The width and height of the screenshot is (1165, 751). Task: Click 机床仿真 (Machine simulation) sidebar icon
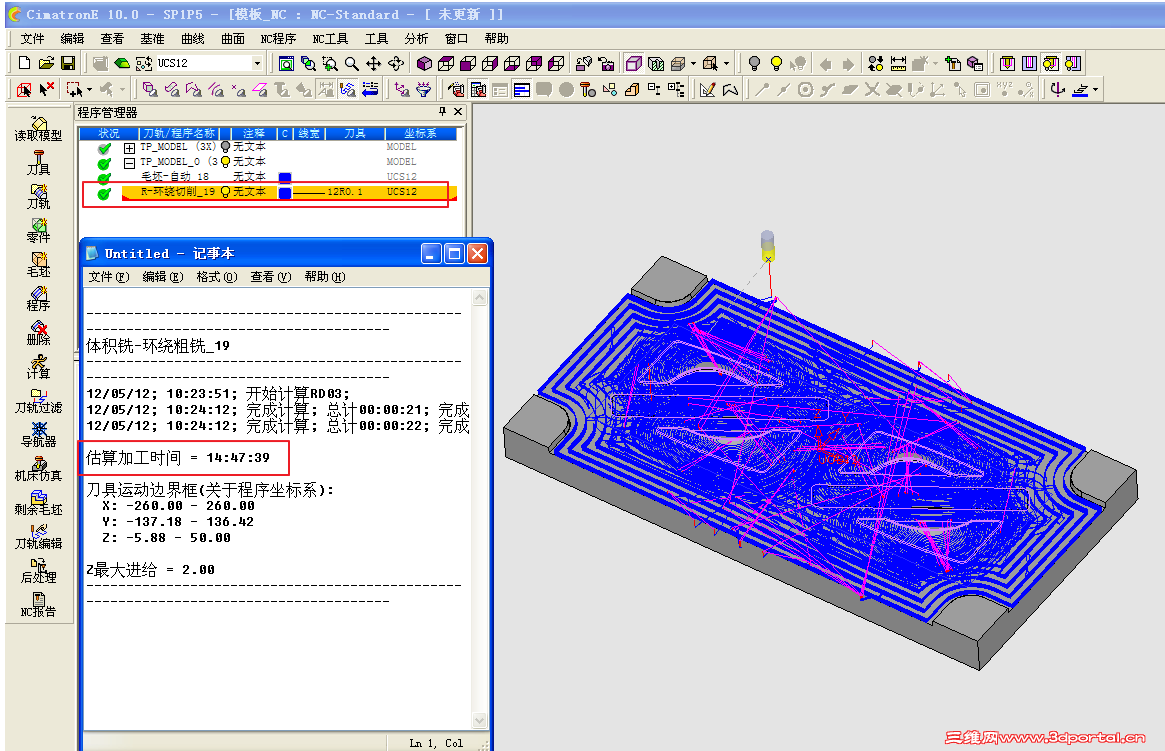(x=38, y=469)
